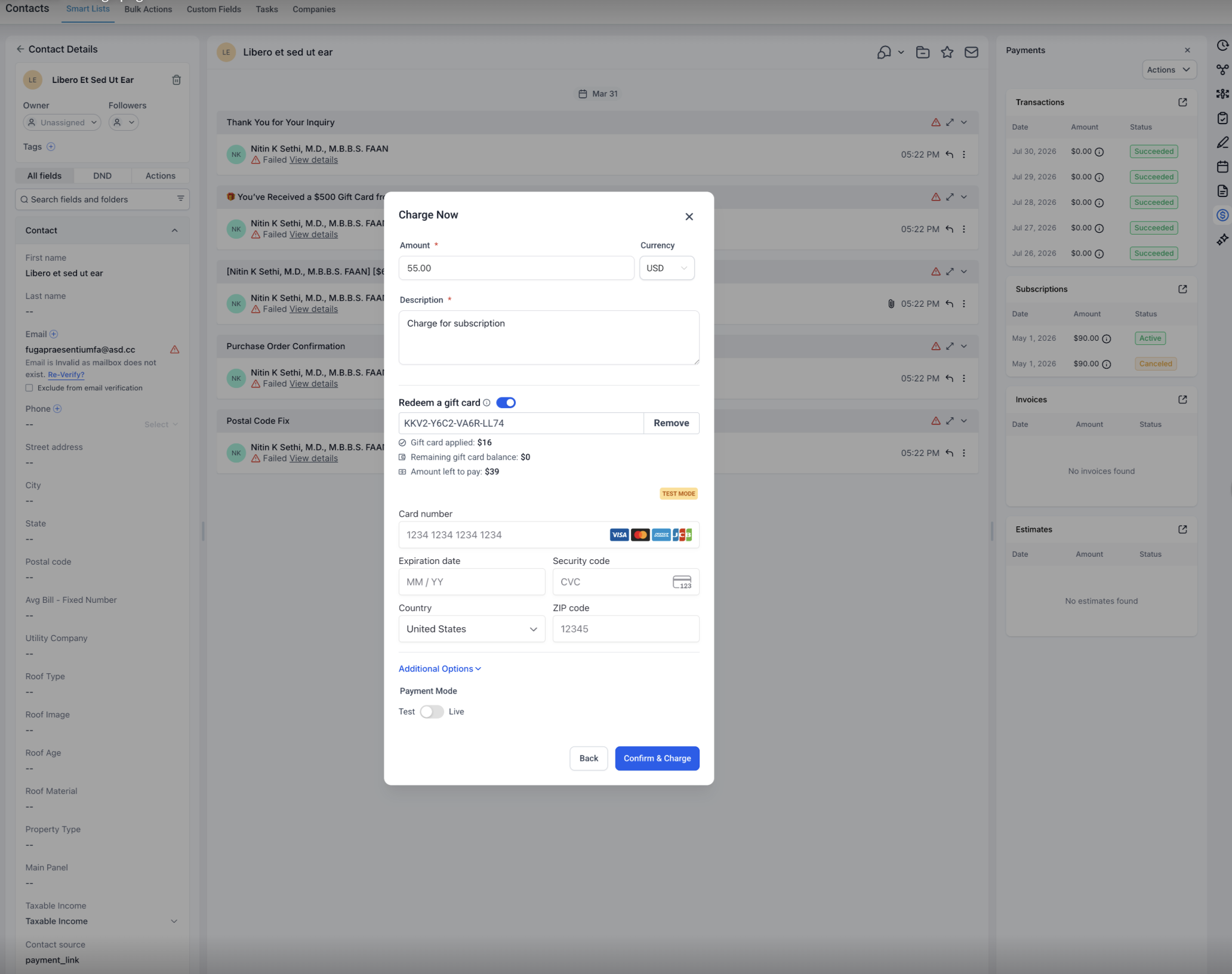1232x974 pixels.
Task: Open the clipboard tasks icon in right sidebar
Action: 1222,118
